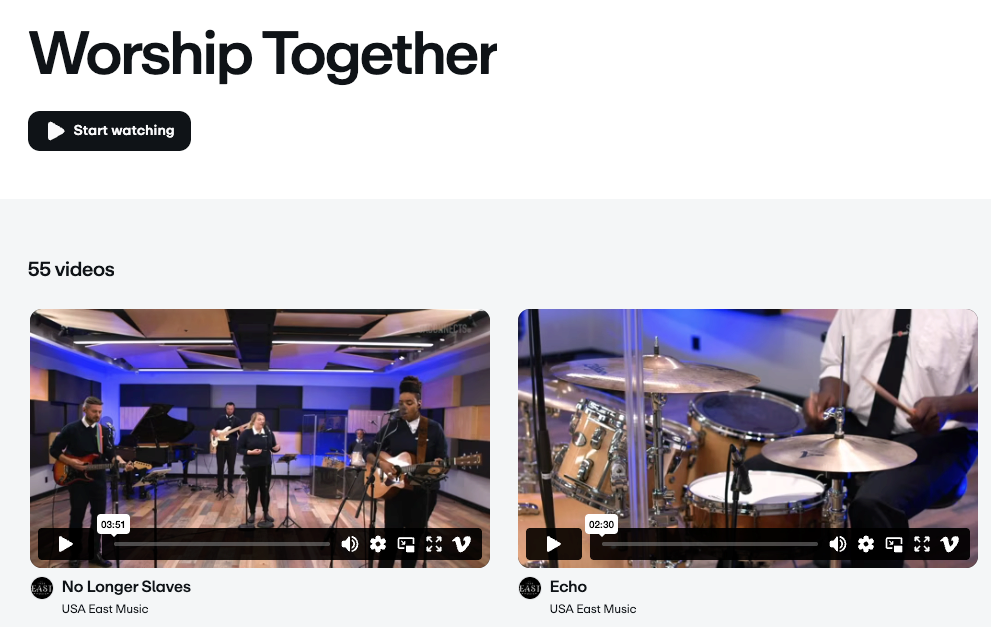Mute volume on Echo player
Viewport: 991px width, 627px height.
pyautogui.click(x=837, y=544)
